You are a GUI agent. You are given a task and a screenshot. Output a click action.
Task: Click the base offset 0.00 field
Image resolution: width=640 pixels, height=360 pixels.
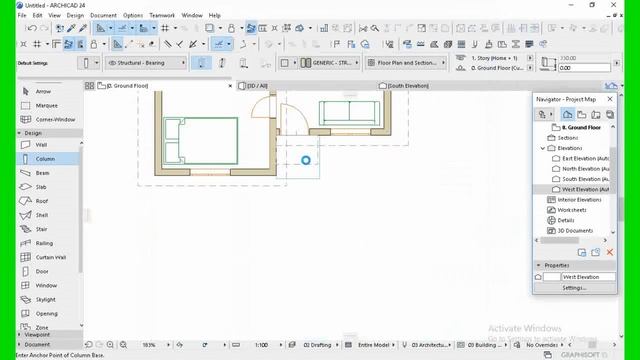tap(584, 68)
